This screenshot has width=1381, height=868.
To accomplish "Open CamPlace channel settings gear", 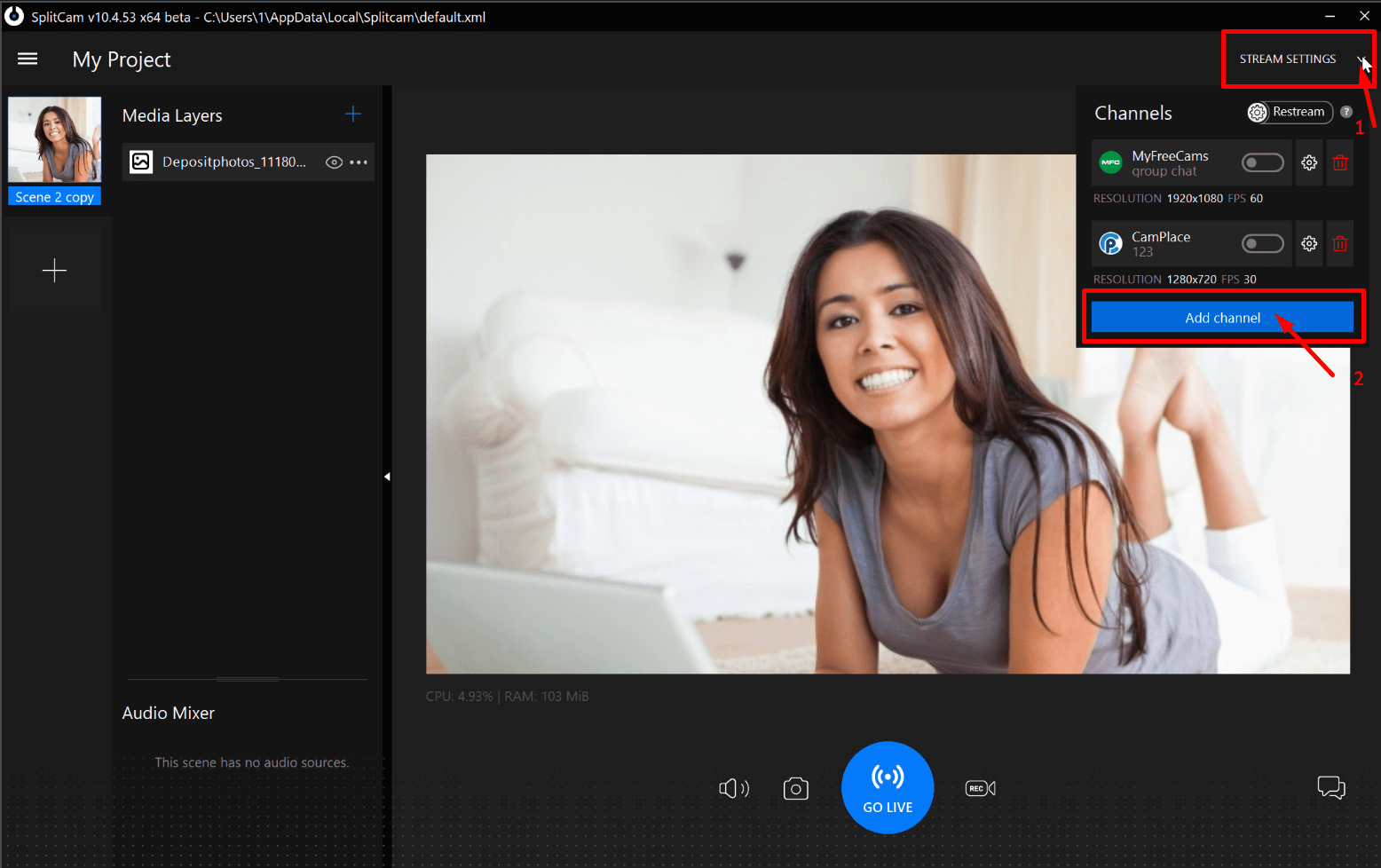I will (1308, 243).
